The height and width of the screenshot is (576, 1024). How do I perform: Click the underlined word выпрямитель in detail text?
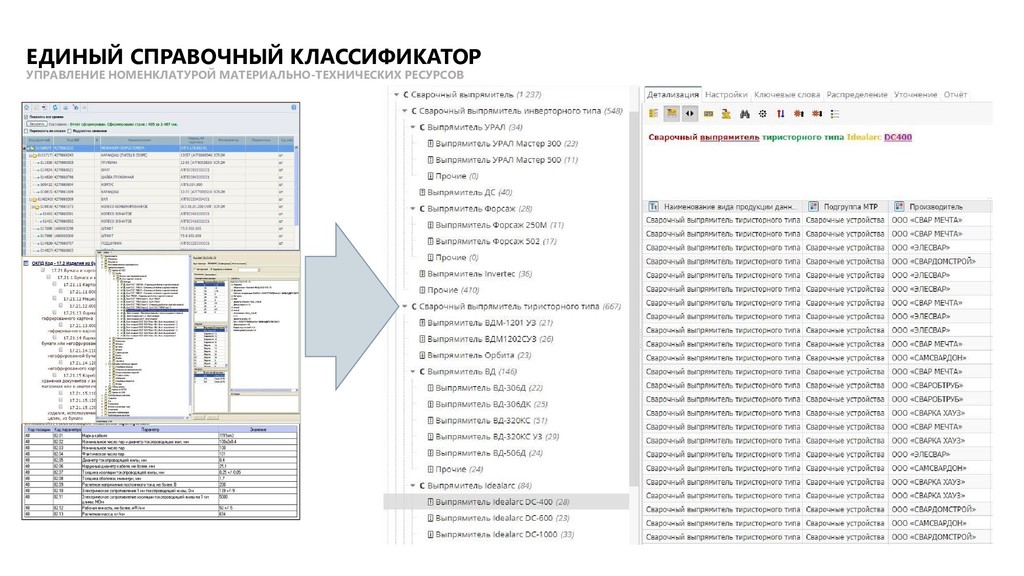(x=729, y=137)
